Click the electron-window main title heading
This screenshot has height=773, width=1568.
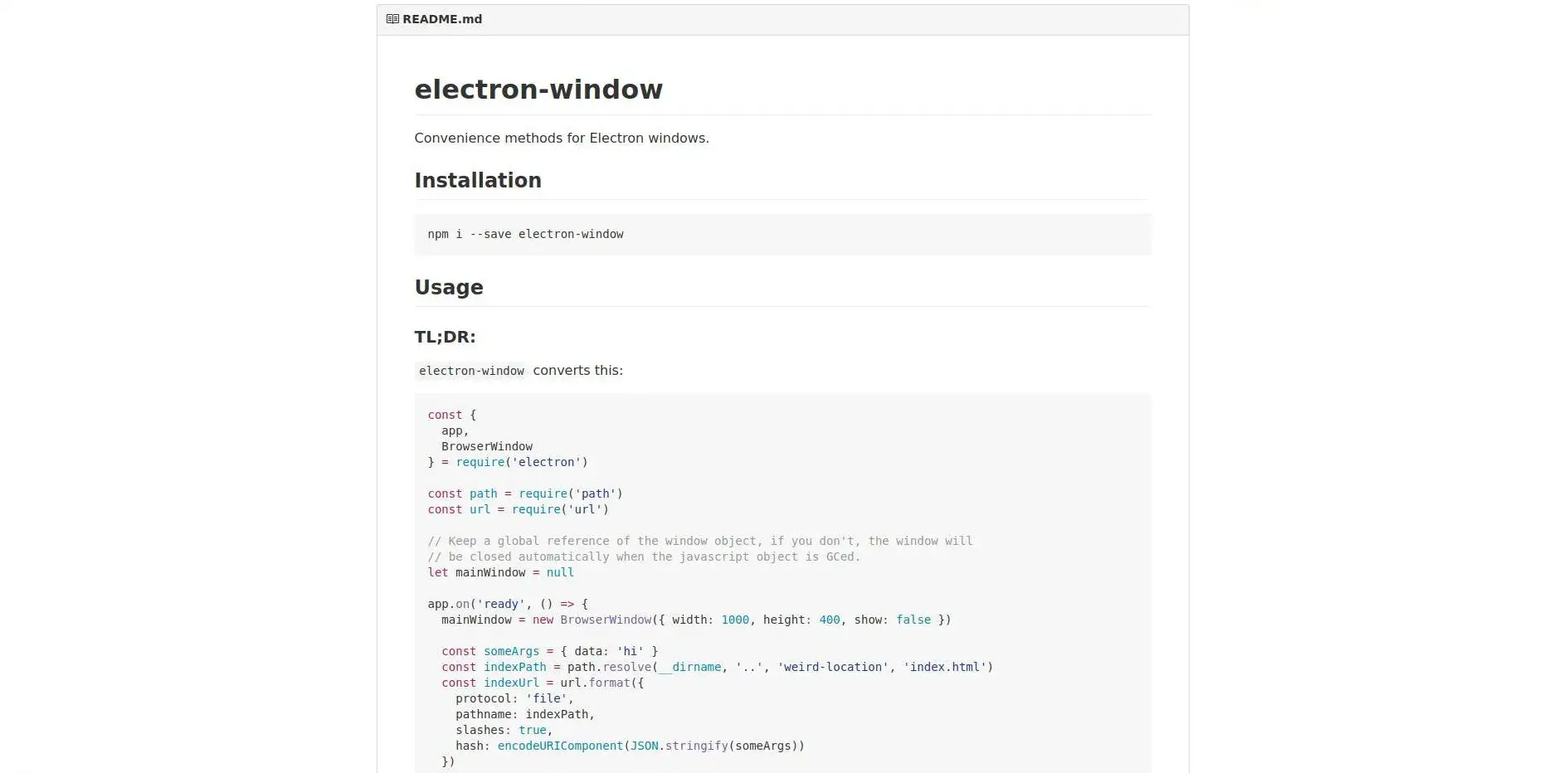pos(538,90)
